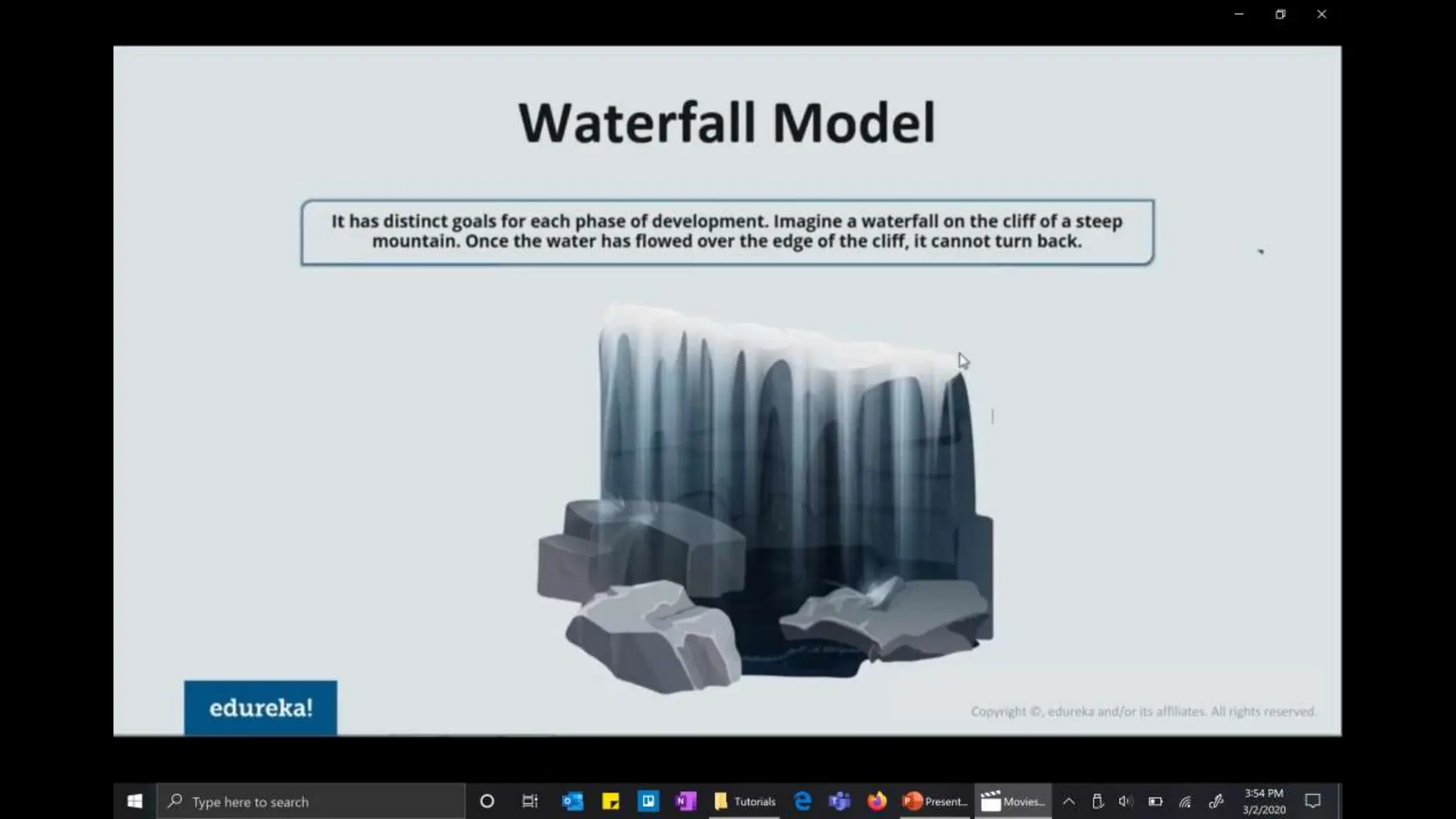Open the Action Center notifications
The height and width of the screenshot is (819, 1456).
click(x=1312, y=801)
